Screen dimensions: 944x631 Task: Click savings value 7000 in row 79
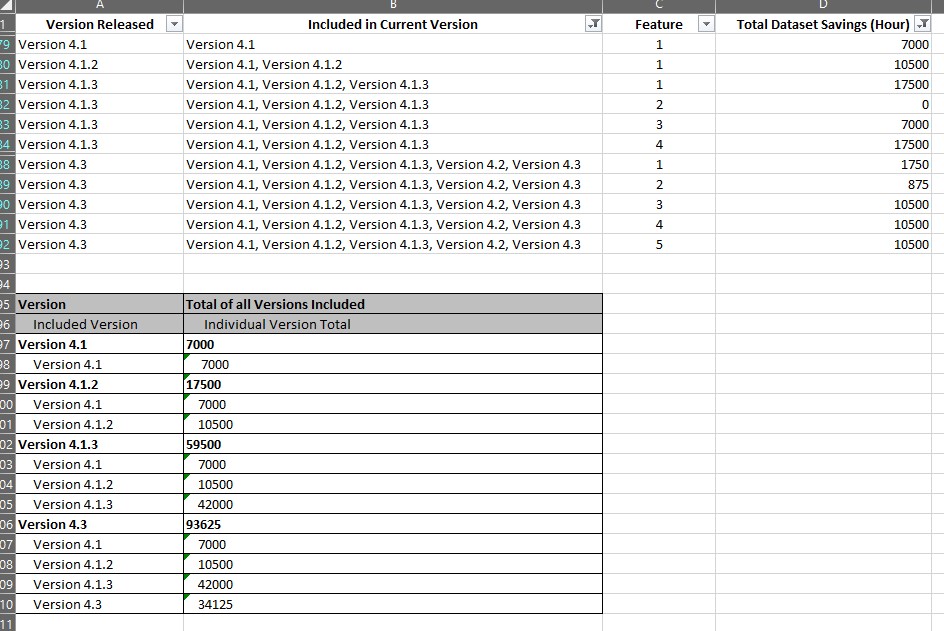tap(823, 45)
